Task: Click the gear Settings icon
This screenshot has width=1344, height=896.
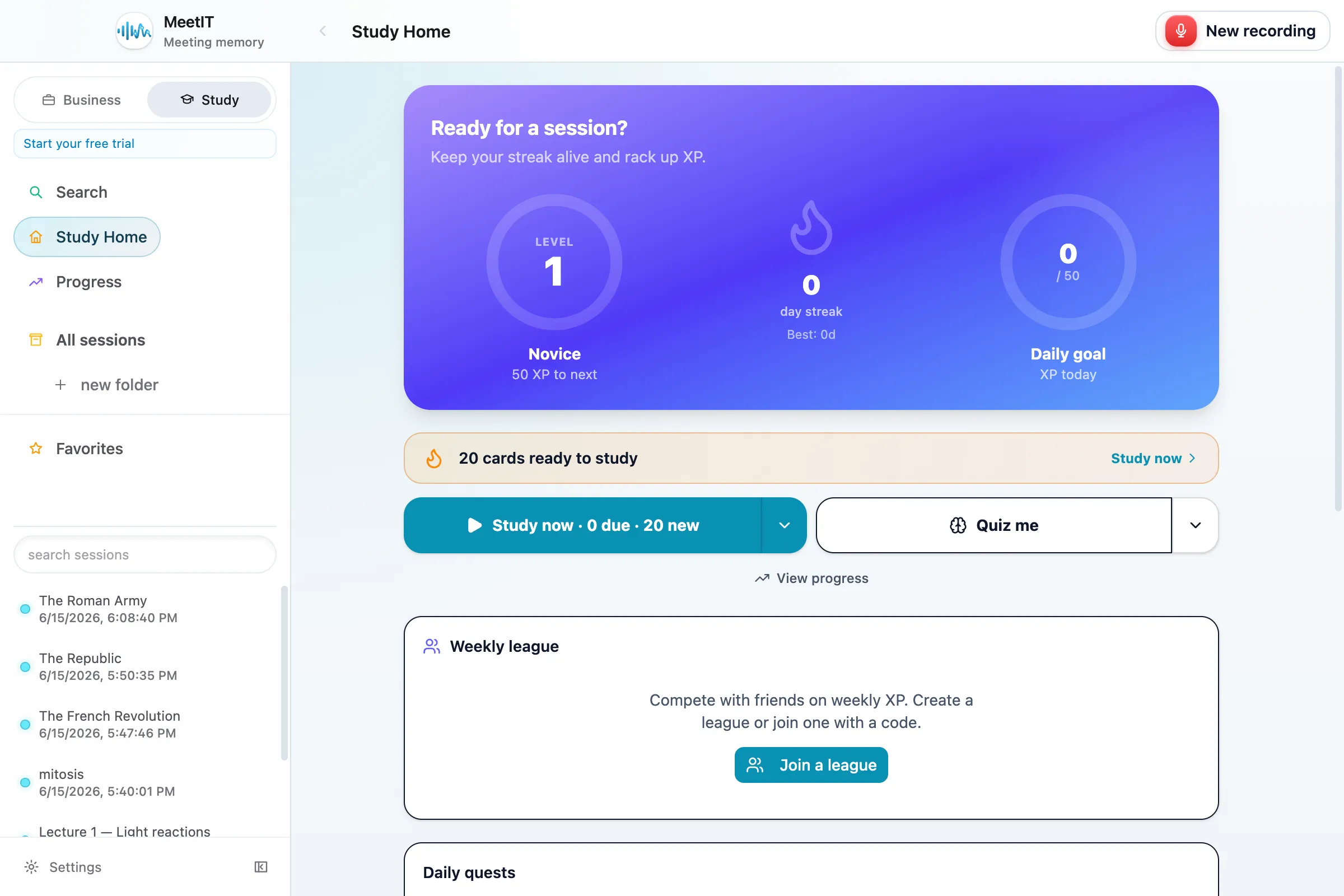Action: (x=31, y=867)
